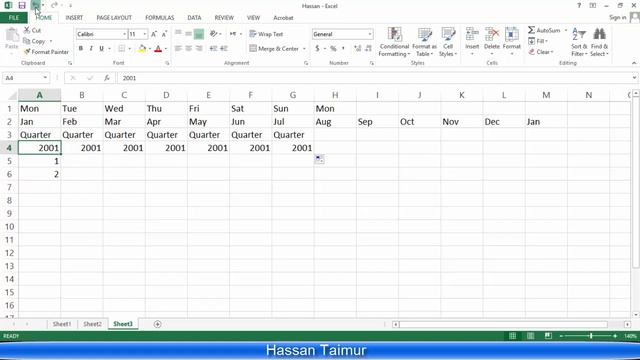640x360 pixels.
Task: Redo action in quick access toolbar
Action: coord(54,5)
